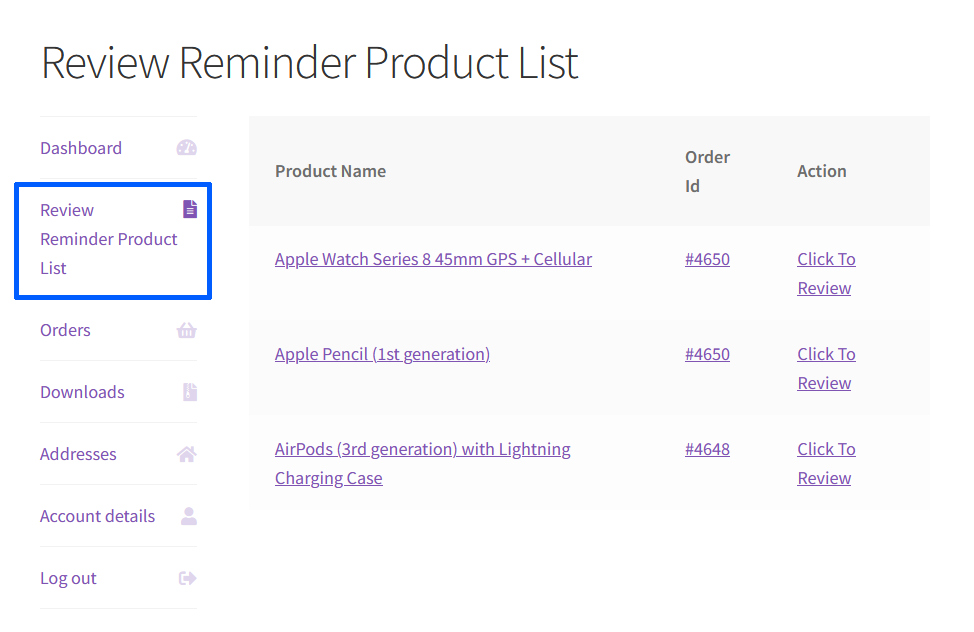Screen dimensions: 974x632
Task: Click the home icon next to Addresses
Action: click(x=186, y=453)
